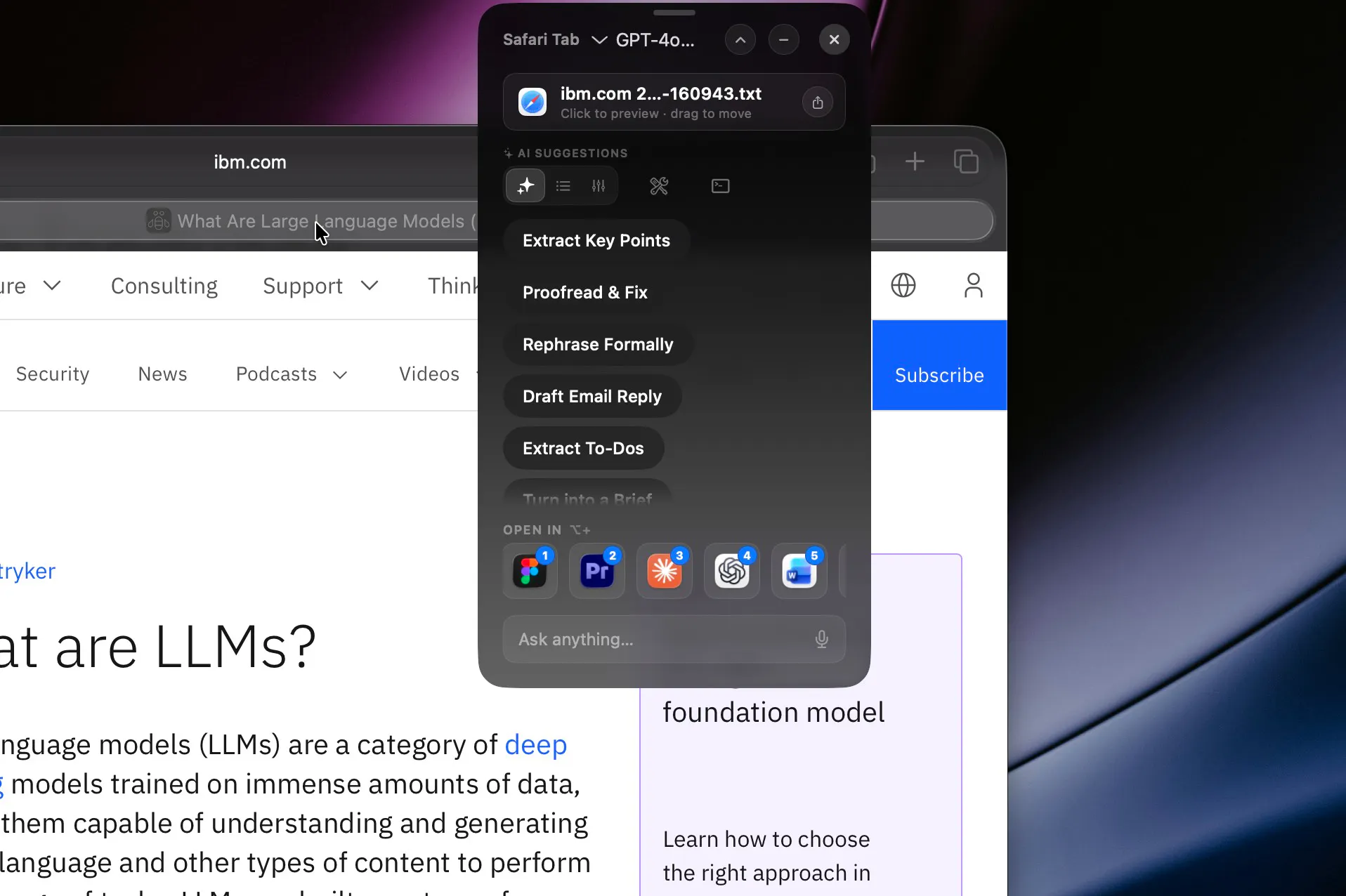
Task: Open Safari tab overview icon
Action: [x=967, y=162]
